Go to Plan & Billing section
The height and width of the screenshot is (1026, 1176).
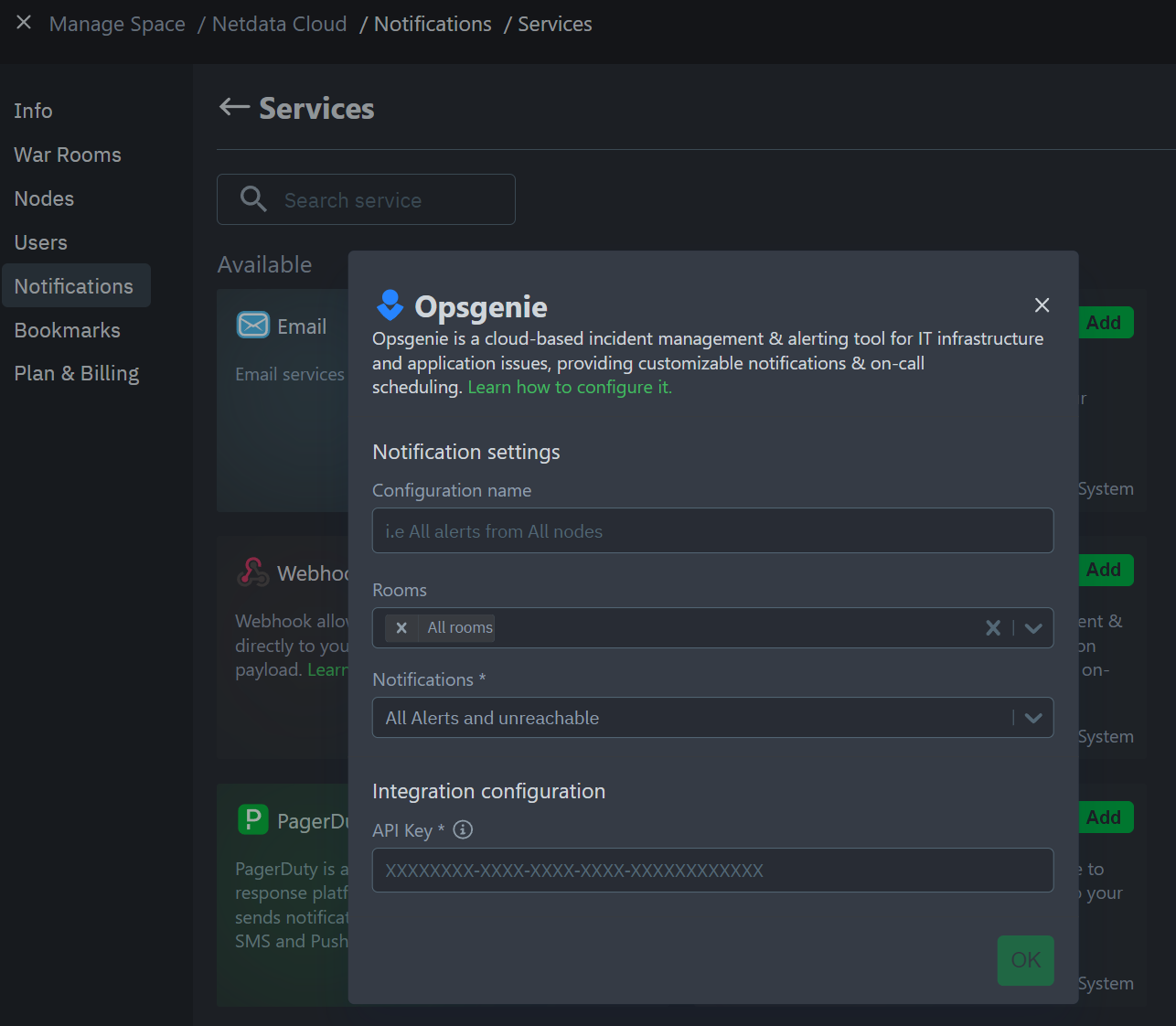coord(77,374)
